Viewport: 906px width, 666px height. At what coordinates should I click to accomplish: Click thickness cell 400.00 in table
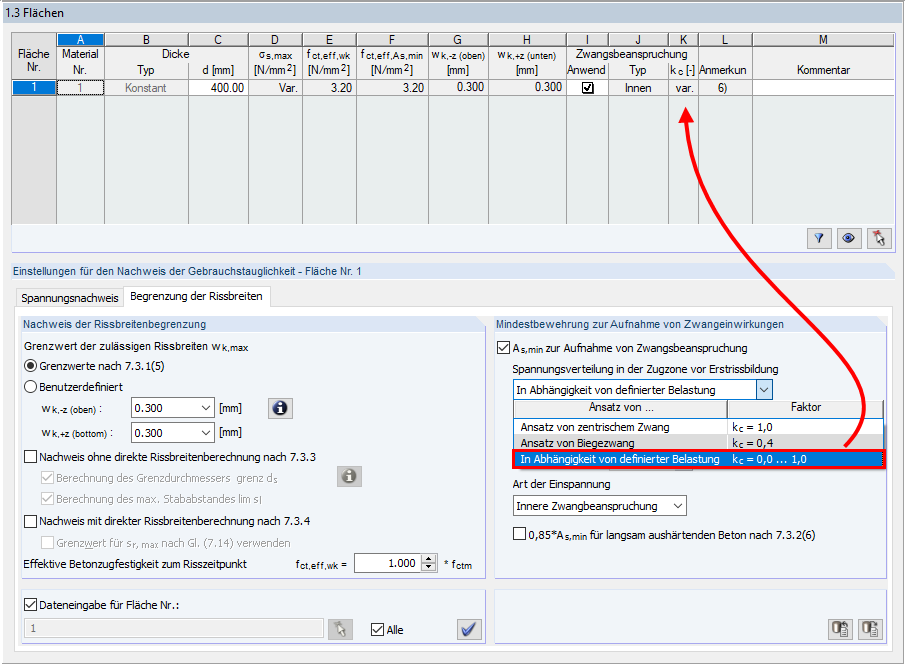click(218, 88)
